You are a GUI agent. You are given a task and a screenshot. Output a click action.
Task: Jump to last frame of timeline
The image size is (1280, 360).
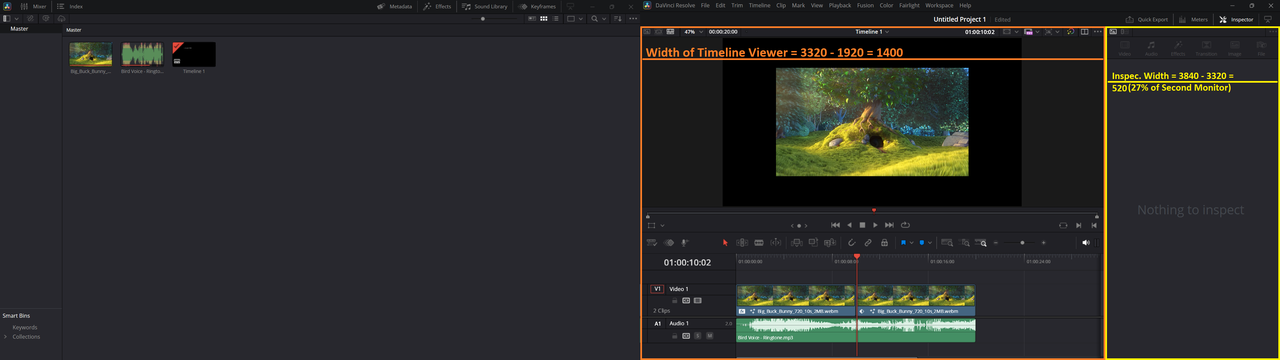[x=889, y=225]
